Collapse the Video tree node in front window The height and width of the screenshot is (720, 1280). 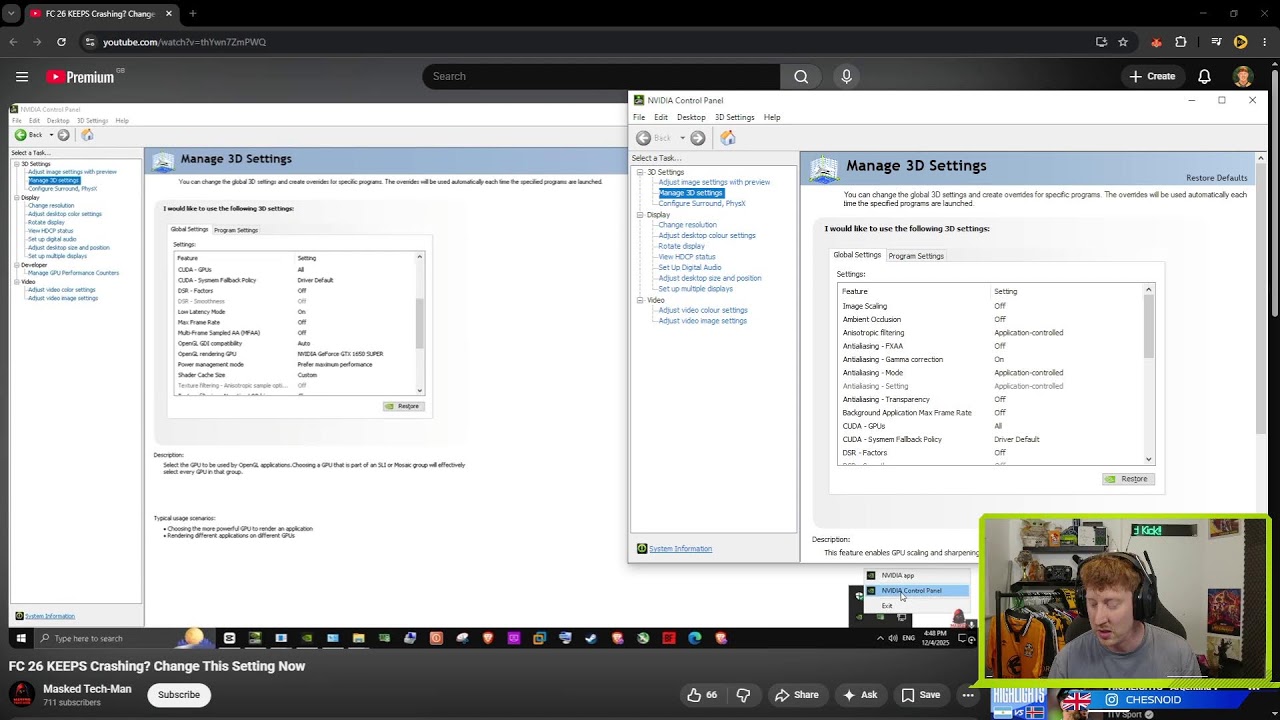click(x=640, y=300)
